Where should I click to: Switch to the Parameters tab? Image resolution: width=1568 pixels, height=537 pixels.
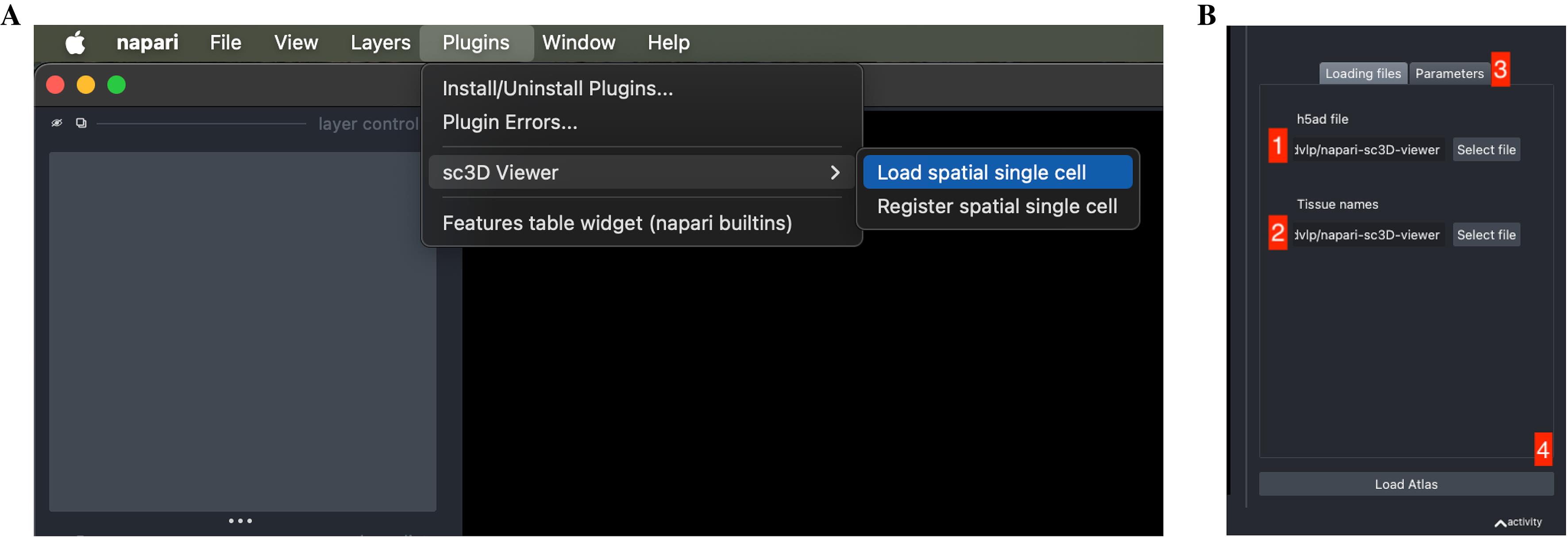tap(1449, 73)
